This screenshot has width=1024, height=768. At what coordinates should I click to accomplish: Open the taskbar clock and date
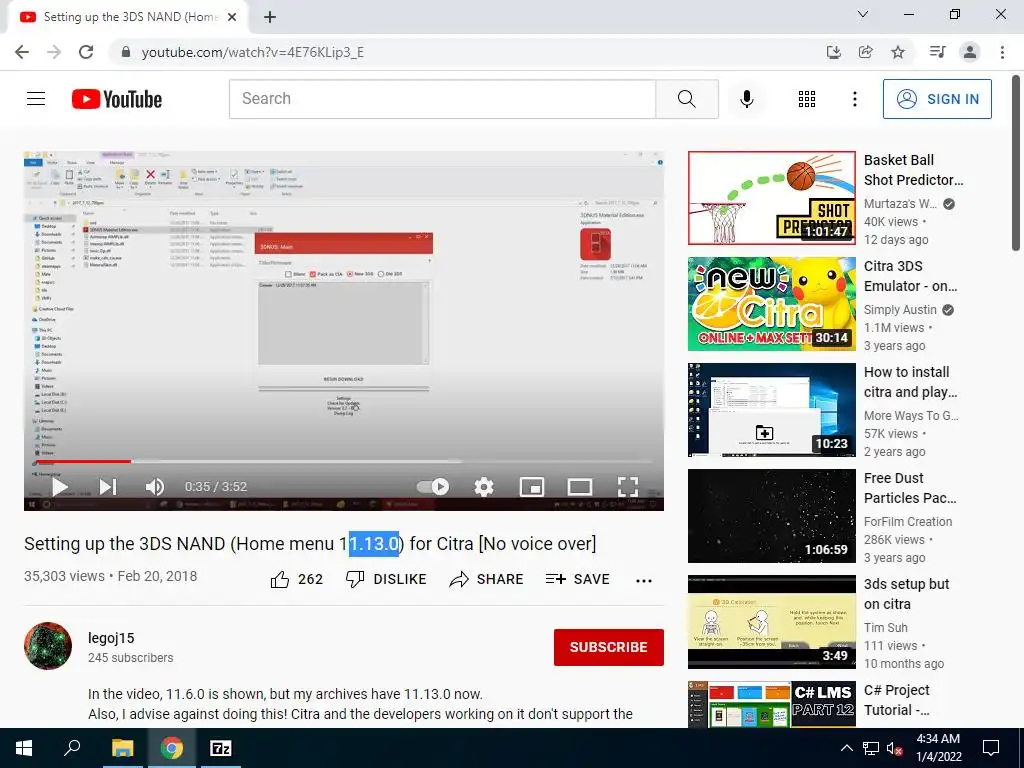coord(938,748)
